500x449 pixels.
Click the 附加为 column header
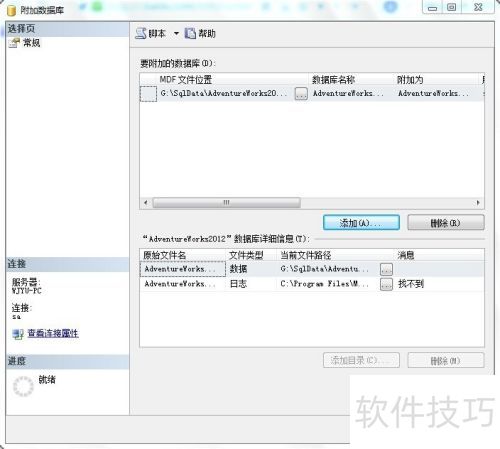point(410,80)
